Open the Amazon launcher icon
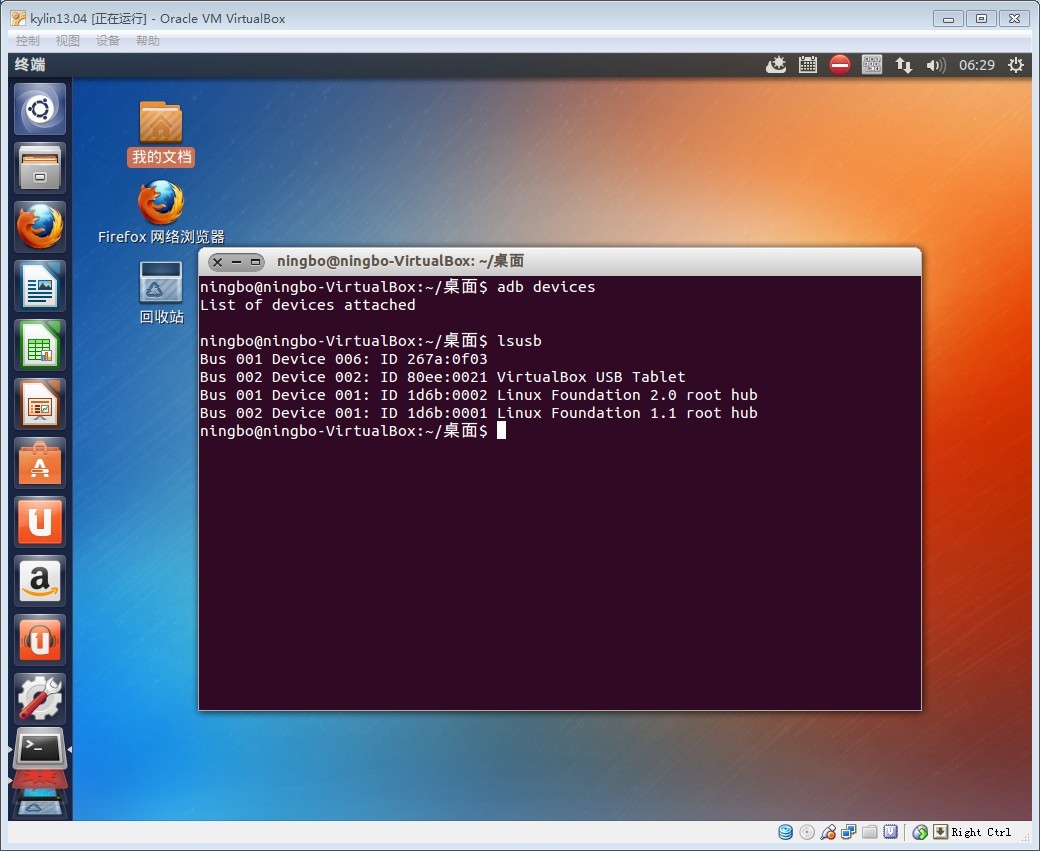The height and width of the screenshot is (851, 1040). point(40,581)
